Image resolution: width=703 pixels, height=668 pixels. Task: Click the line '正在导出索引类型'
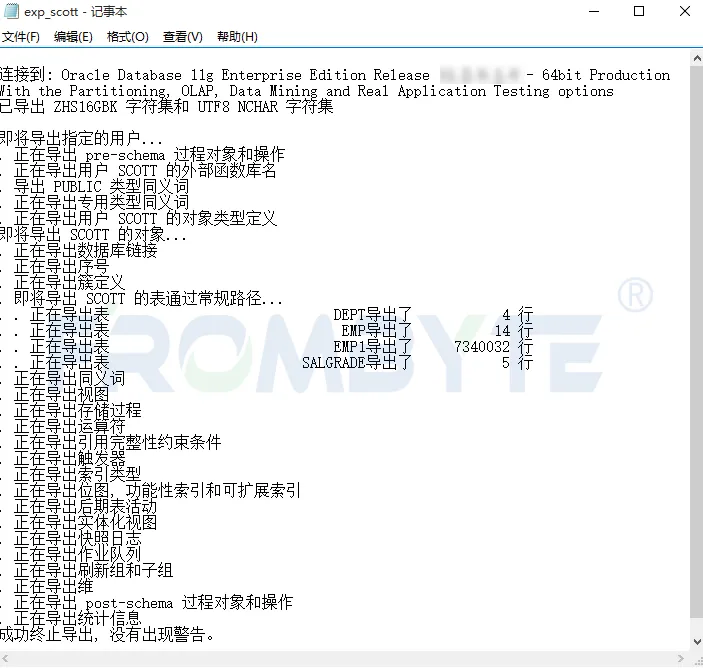pyautogui.click(x=77, y=475)
